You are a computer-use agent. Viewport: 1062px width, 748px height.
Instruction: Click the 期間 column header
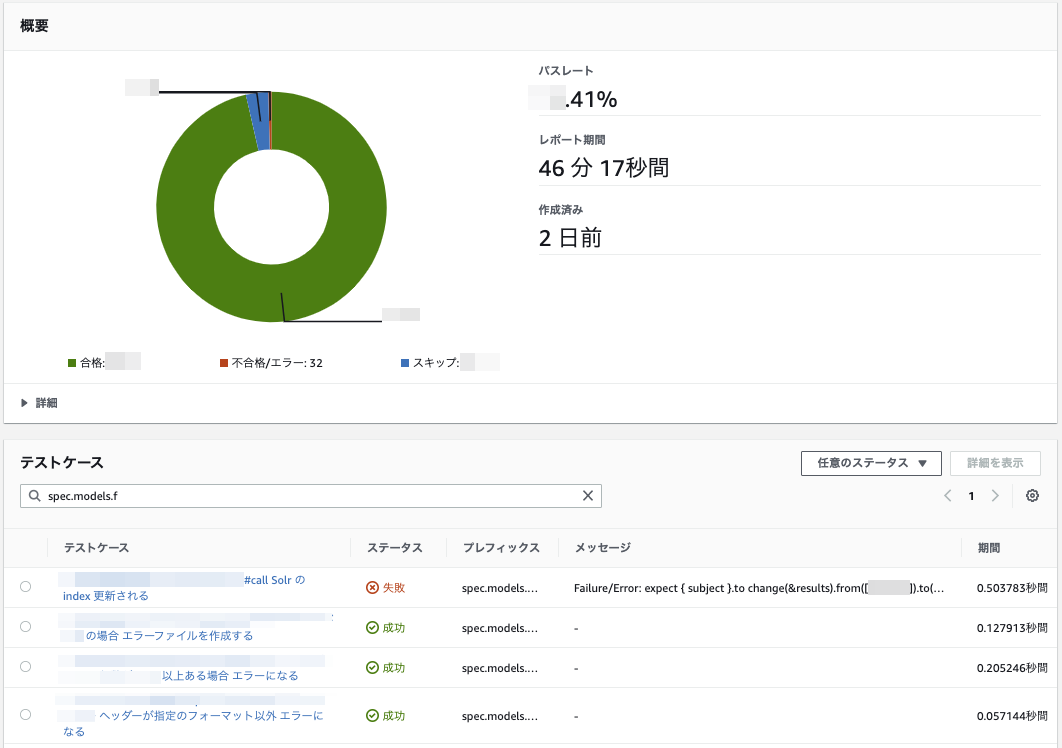pyautogui.click(x=989, y=547)
